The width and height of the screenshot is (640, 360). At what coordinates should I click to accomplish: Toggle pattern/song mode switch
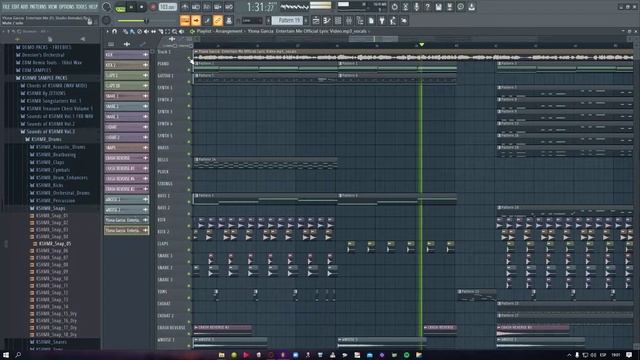[x=120, y=7]
